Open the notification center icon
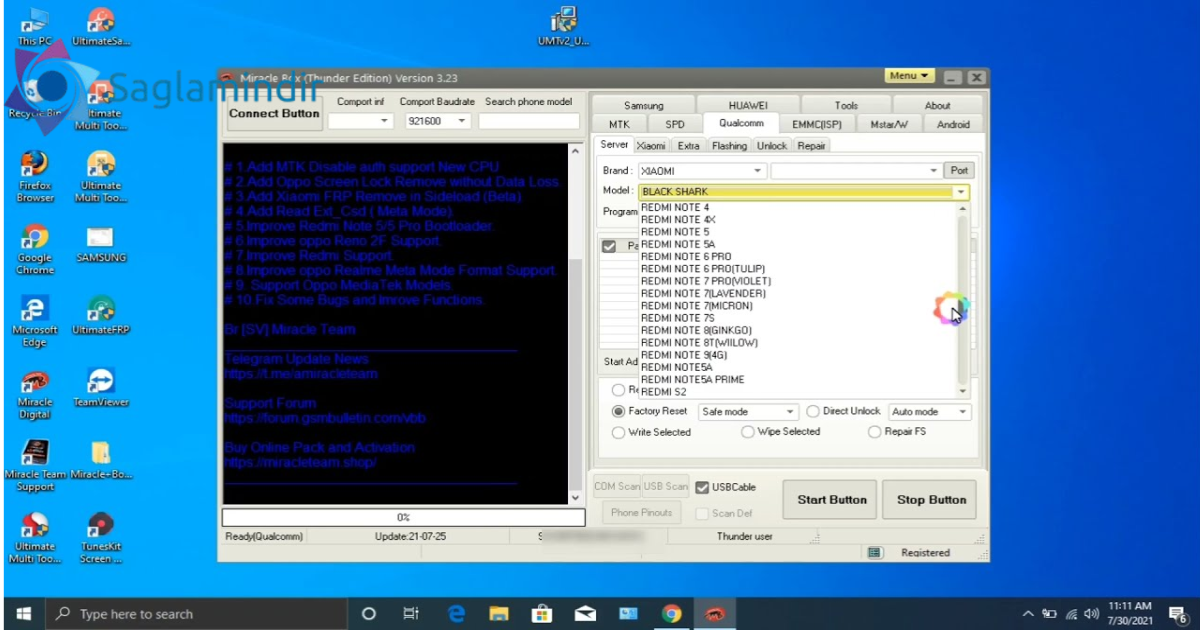The image size is (1200, 630). tap(1177, 613)
